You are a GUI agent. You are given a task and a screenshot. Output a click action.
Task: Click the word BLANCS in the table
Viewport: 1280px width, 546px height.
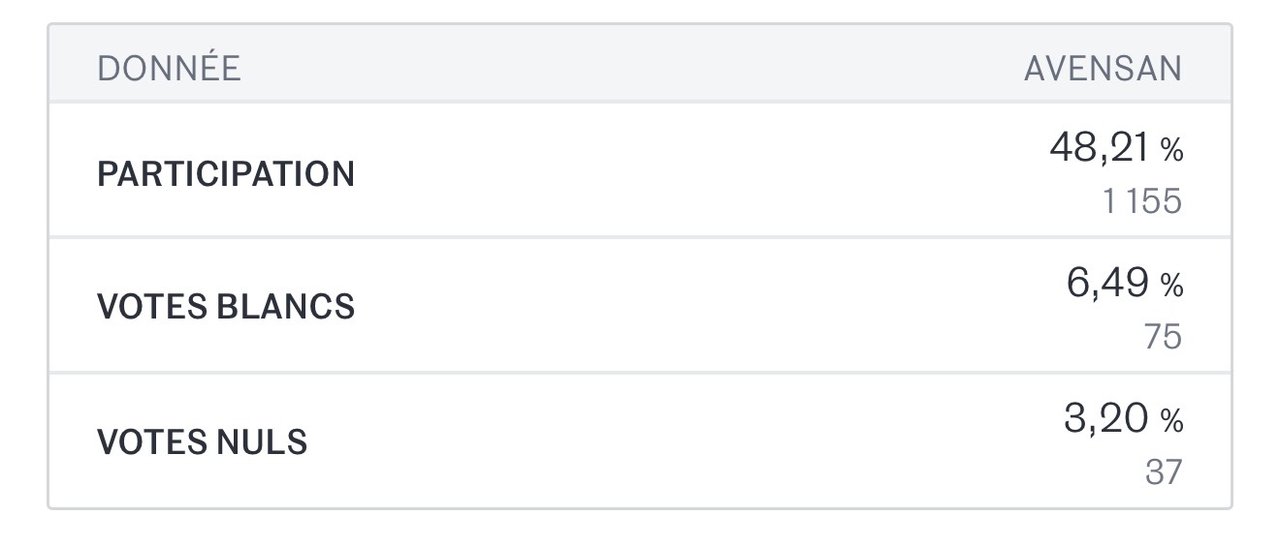285,307
